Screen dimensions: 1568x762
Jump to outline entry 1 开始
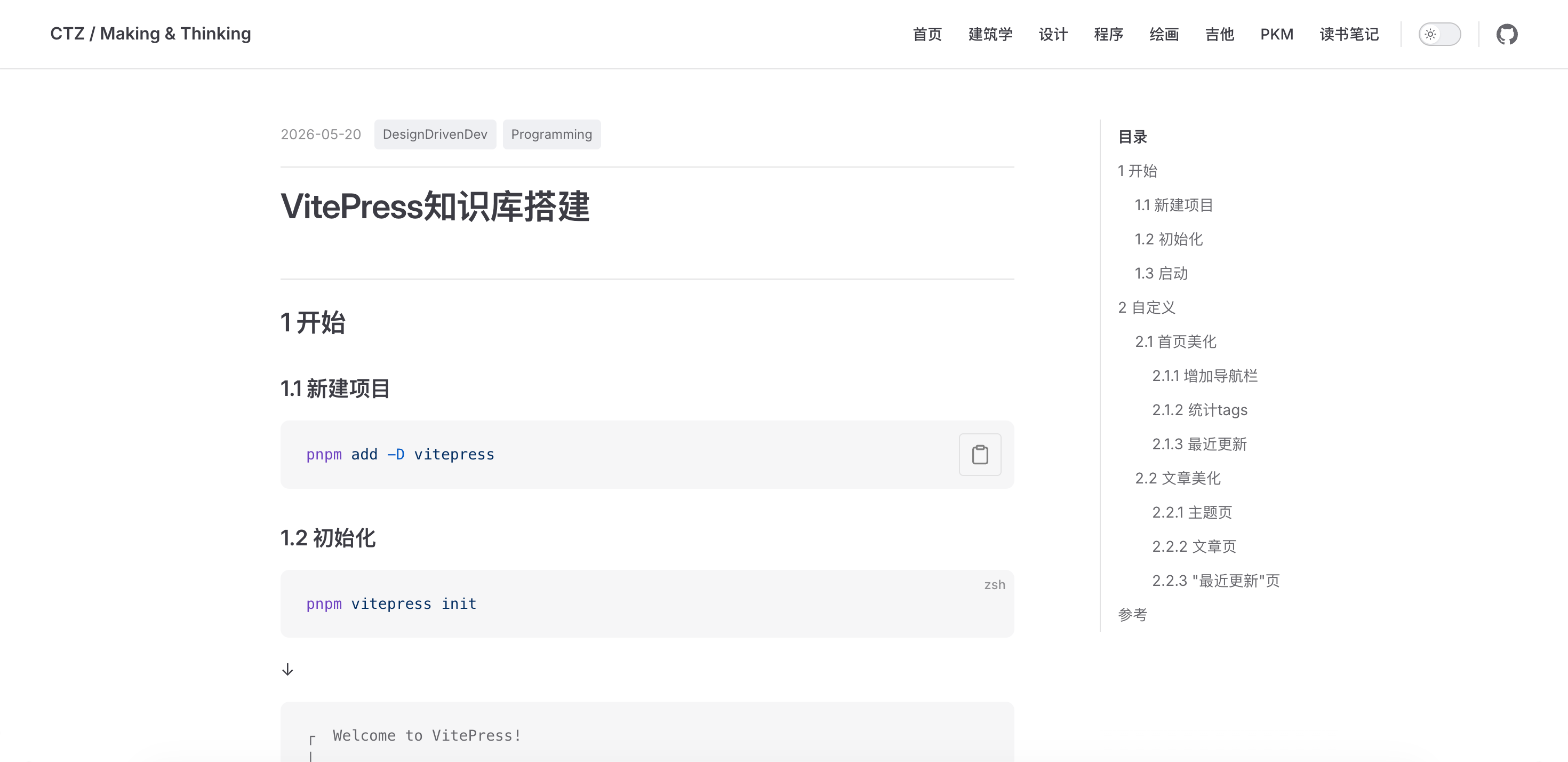coord(1137,171)
